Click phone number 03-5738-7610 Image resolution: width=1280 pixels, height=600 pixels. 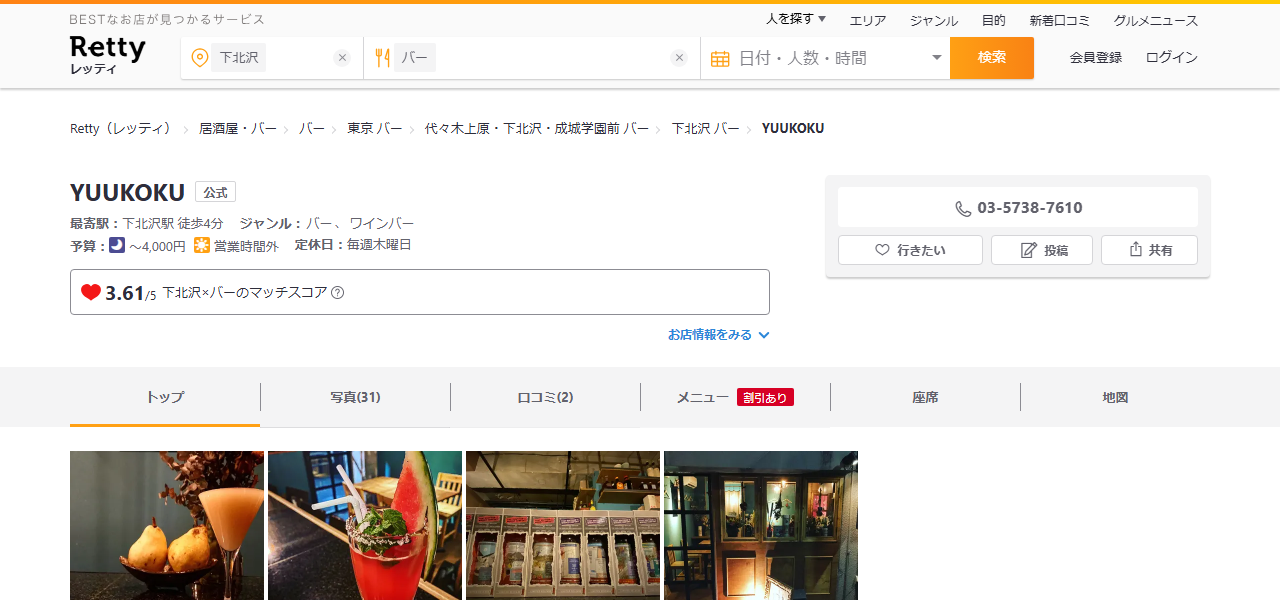[1018, 208]
